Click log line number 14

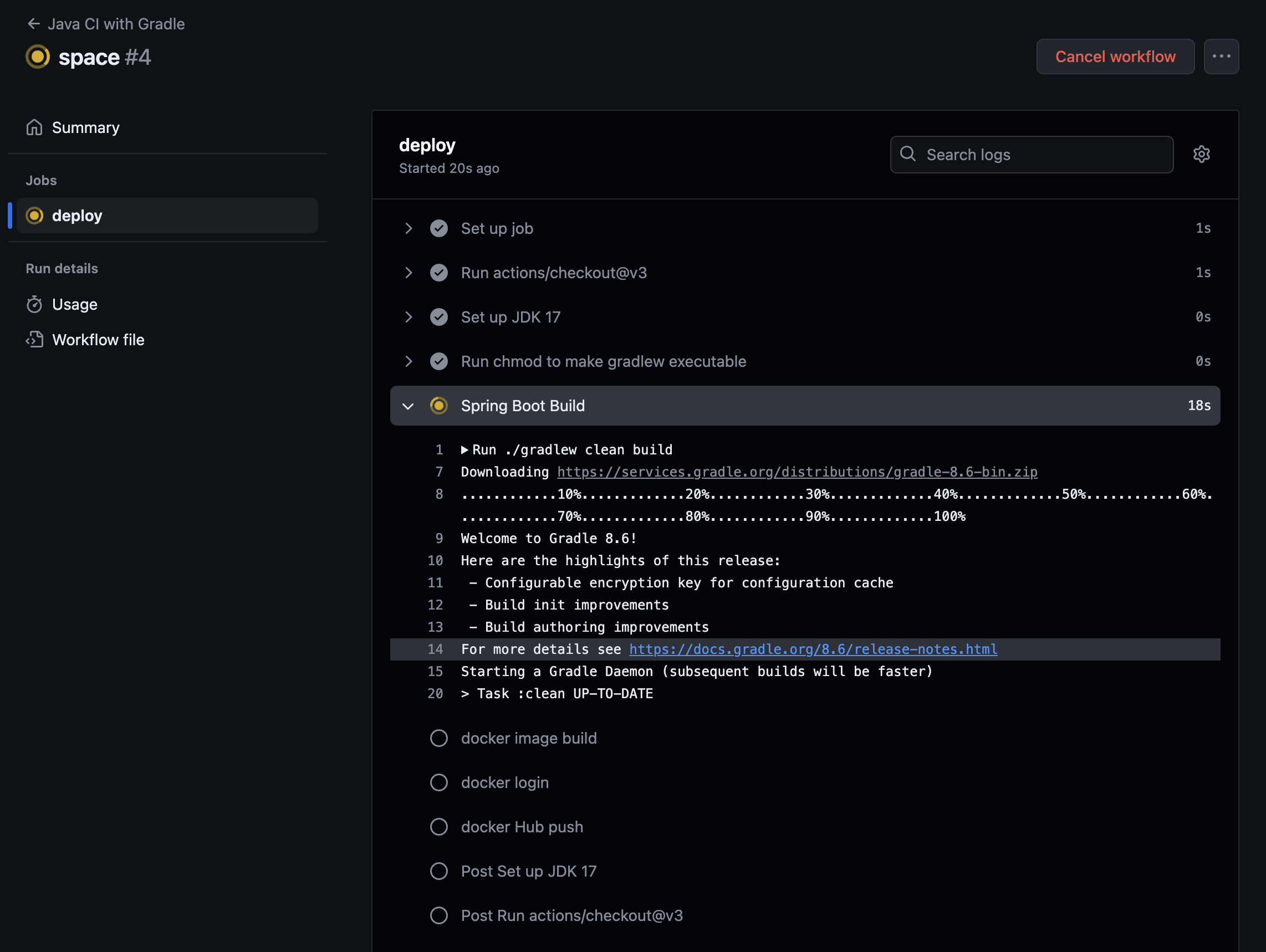tap(435, 649)
